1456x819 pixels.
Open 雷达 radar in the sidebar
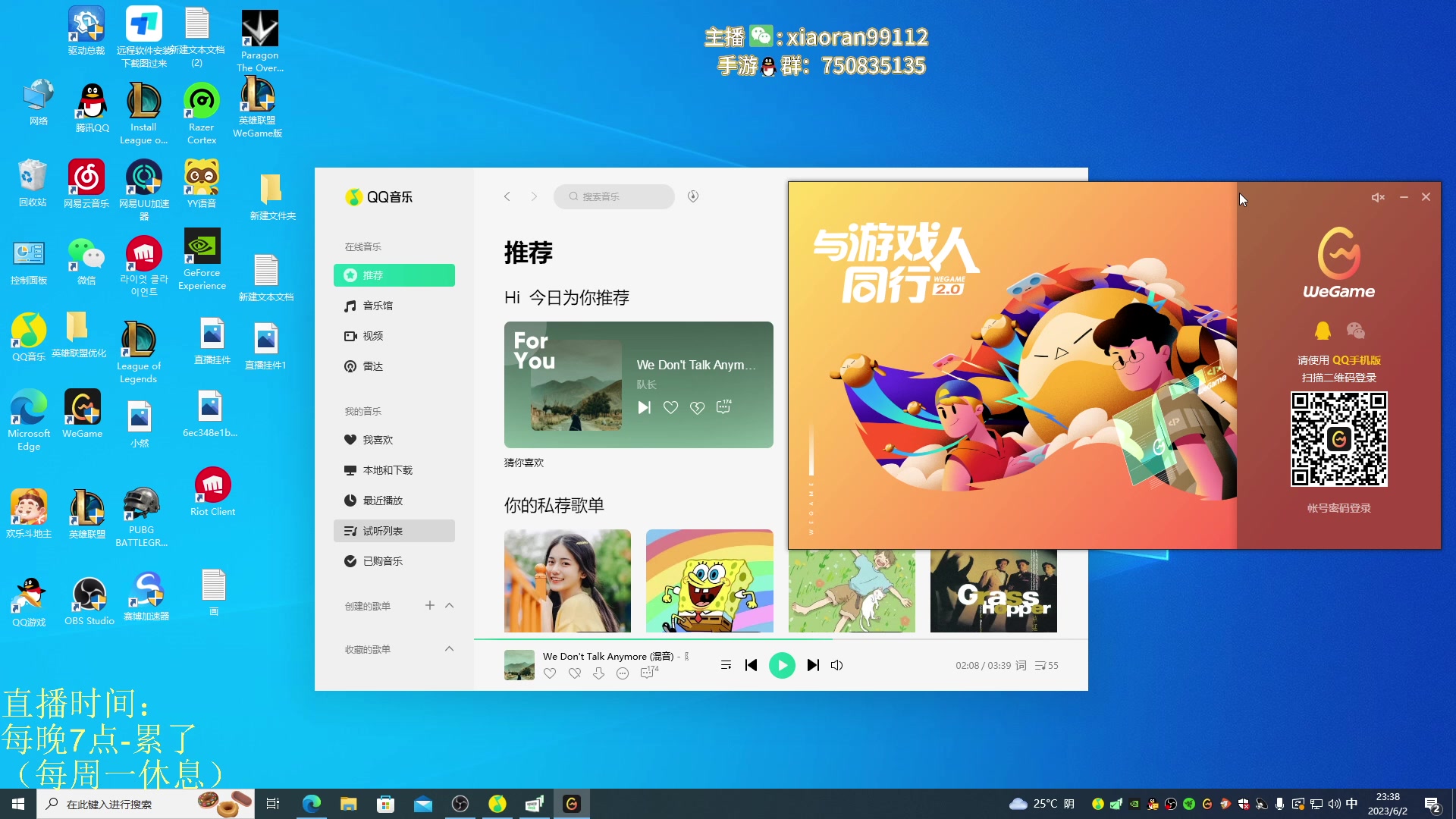pyautogui.click(x=394, y=366)
